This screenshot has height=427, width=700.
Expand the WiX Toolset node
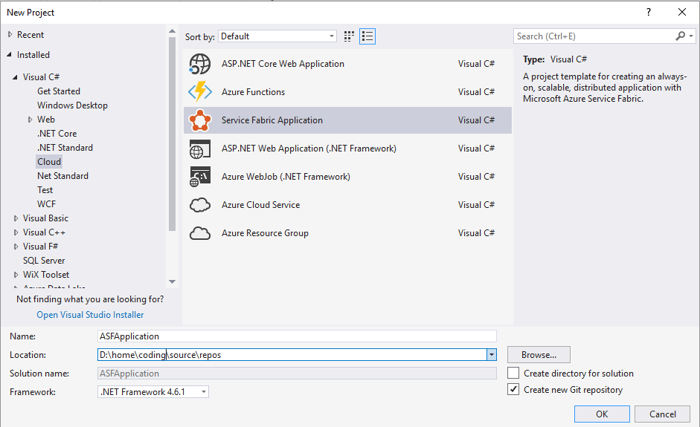16,275
